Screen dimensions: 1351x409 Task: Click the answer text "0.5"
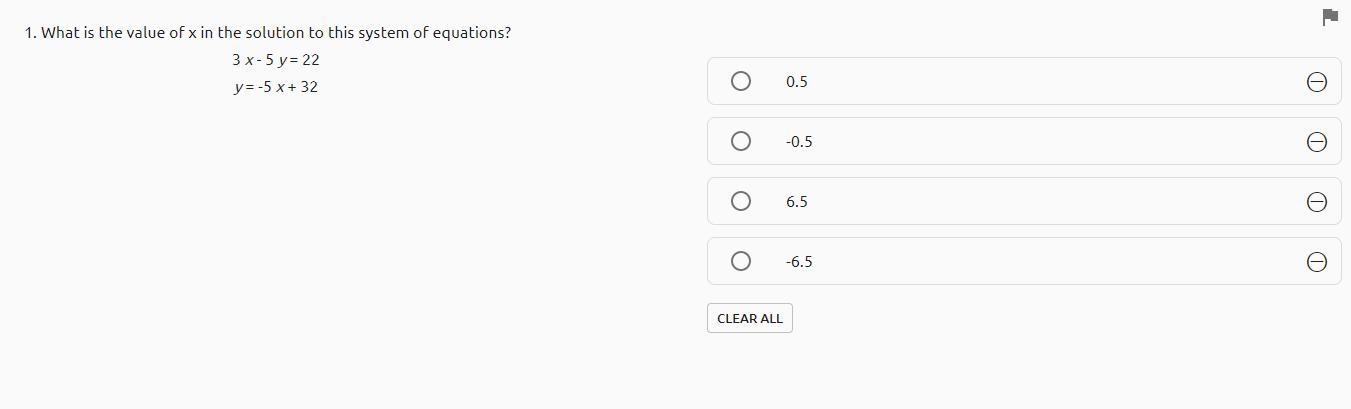[797, 82]
